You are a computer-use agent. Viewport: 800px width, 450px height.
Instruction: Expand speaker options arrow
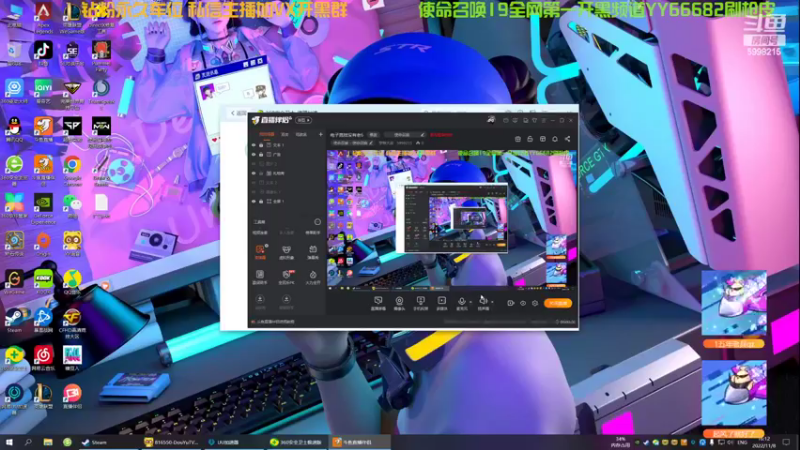coord(492,302)
